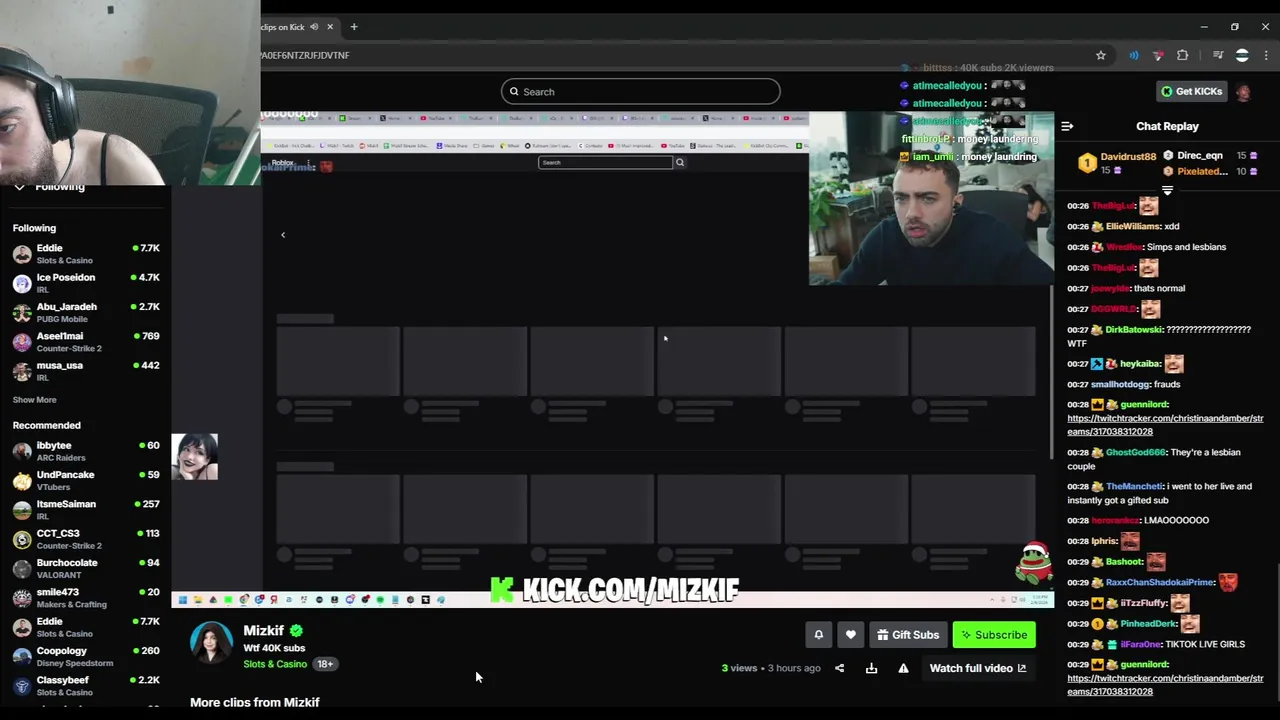Open a new browser tab
1280x720 pixels.
pos(354,27)
